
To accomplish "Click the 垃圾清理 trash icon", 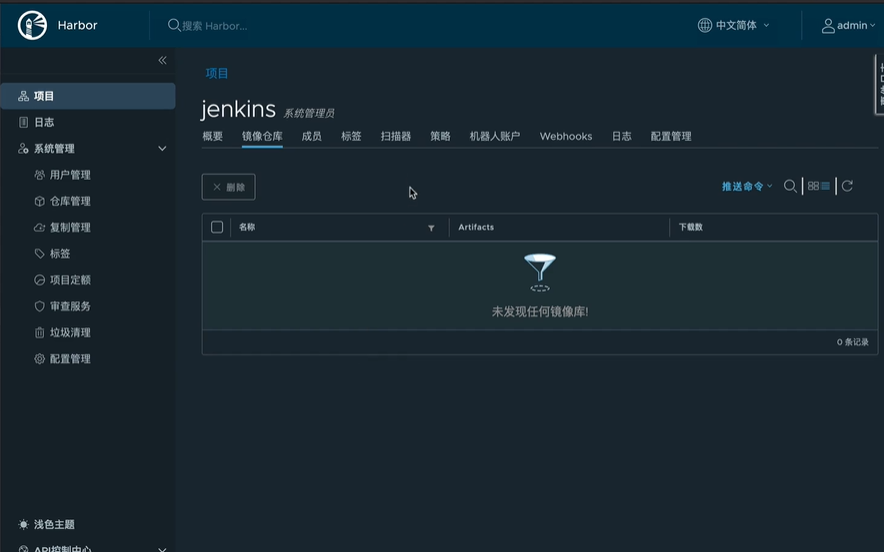I will click(39, 333).
